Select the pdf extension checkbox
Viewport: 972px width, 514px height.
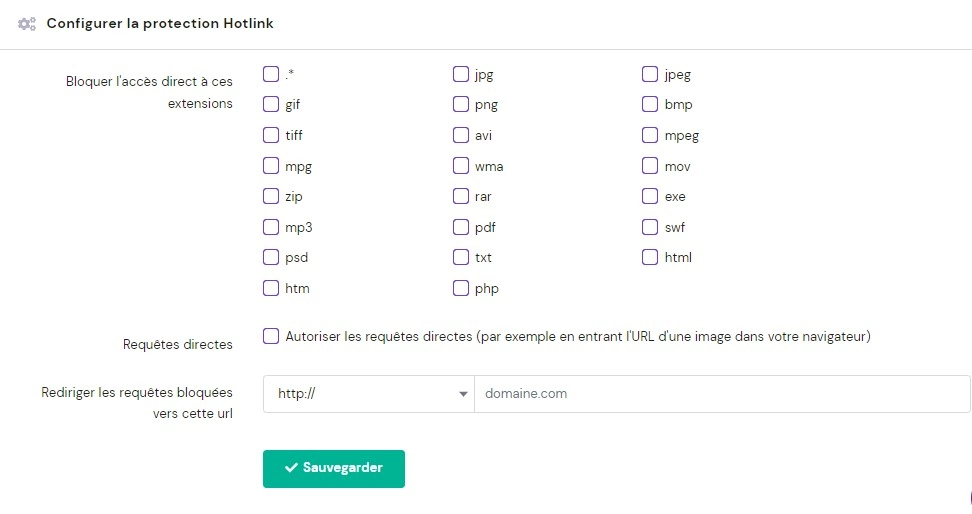point(461,227)
